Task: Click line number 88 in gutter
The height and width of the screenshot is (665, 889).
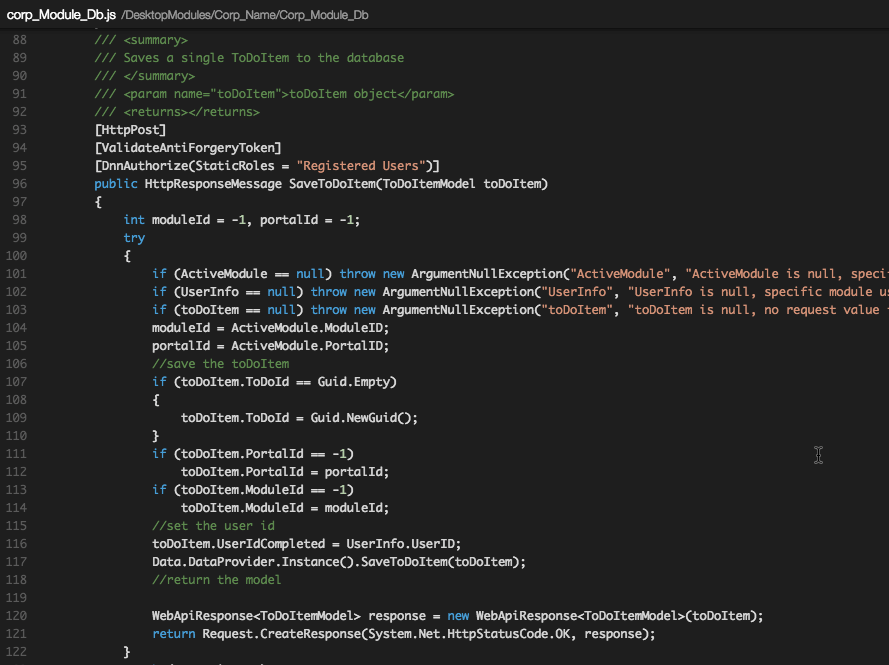Action: (19, 40)
